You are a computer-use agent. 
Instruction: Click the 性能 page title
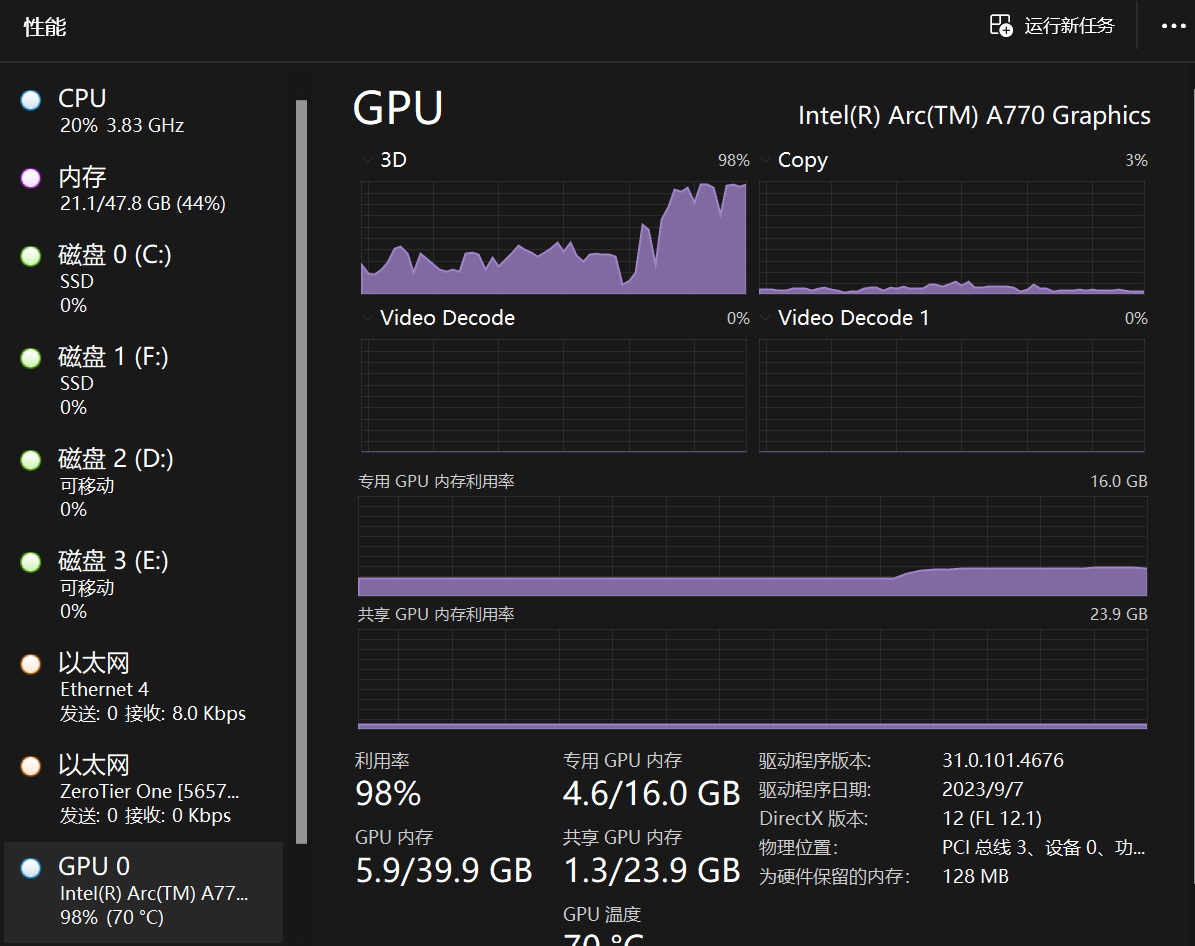pos(45,27)
